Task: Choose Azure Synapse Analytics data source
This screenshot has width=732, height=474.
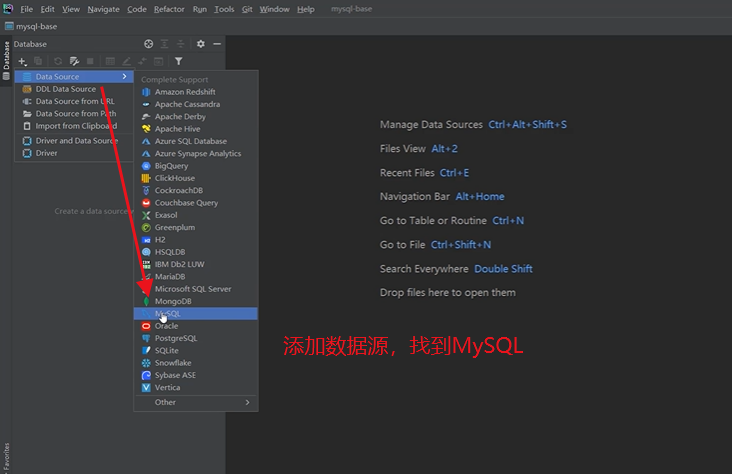Action: tap(196, 154)
